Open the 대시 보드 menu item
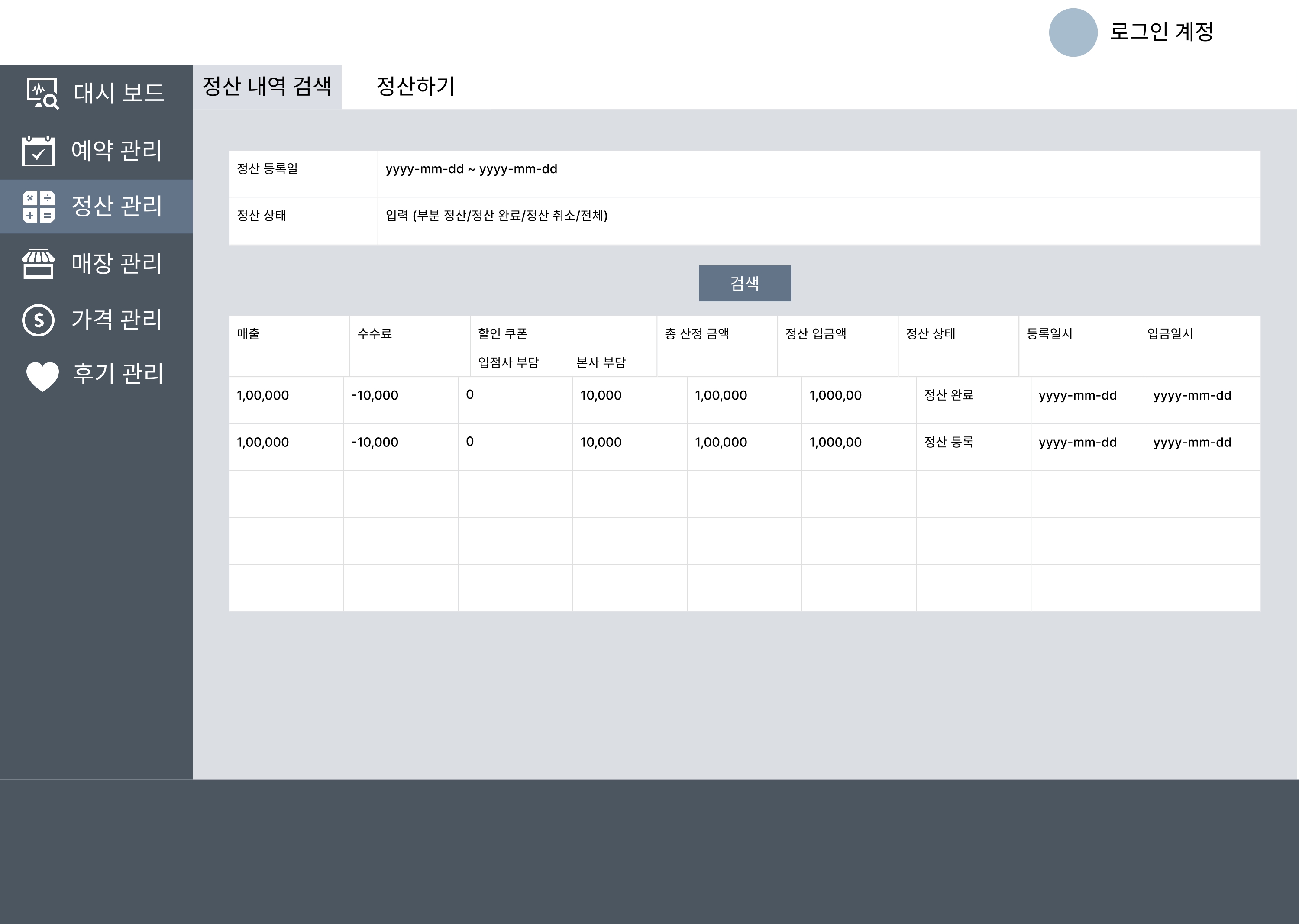 pos(118,93)
